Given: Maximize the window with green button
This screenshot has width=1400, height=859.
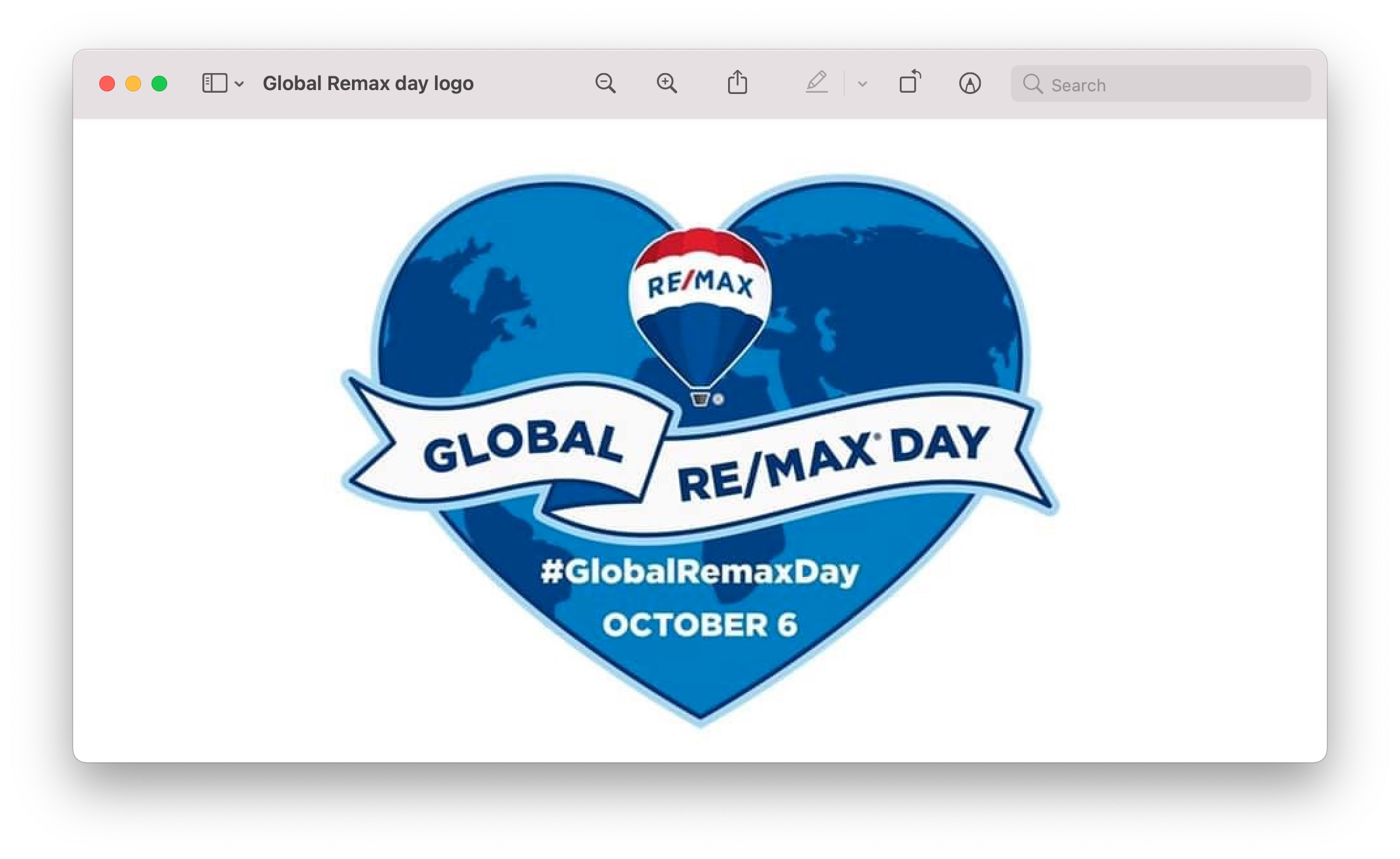Looking at the screenshot, I should pyautogui.click(x=159, y=84).
